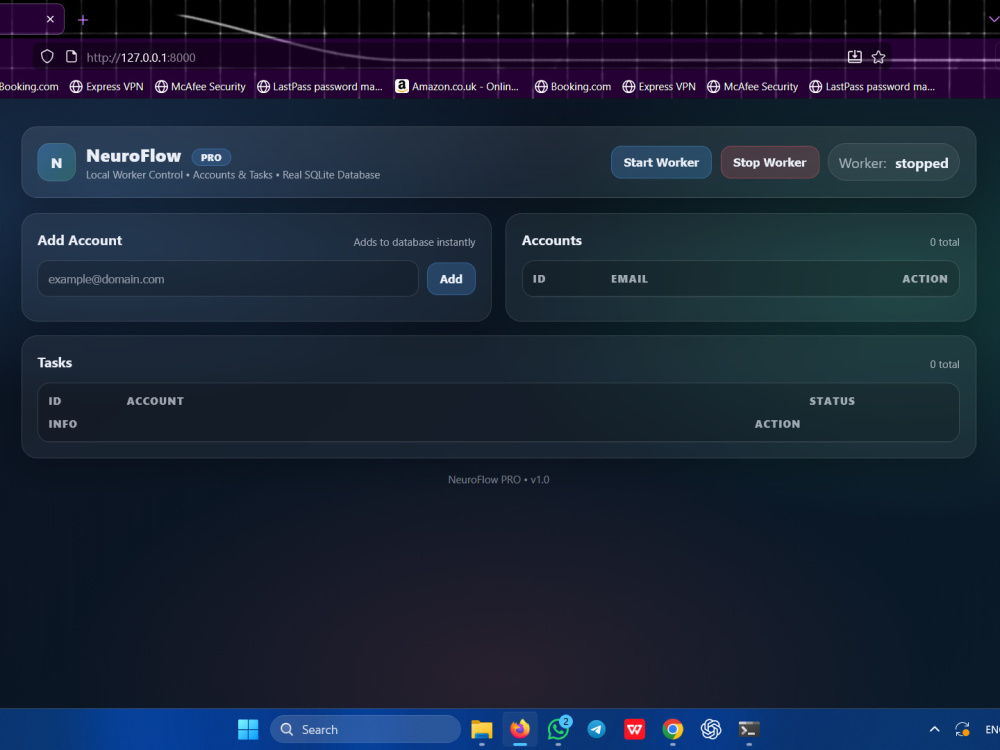Click the ACTION header in Tasks table

click(777, 424)
